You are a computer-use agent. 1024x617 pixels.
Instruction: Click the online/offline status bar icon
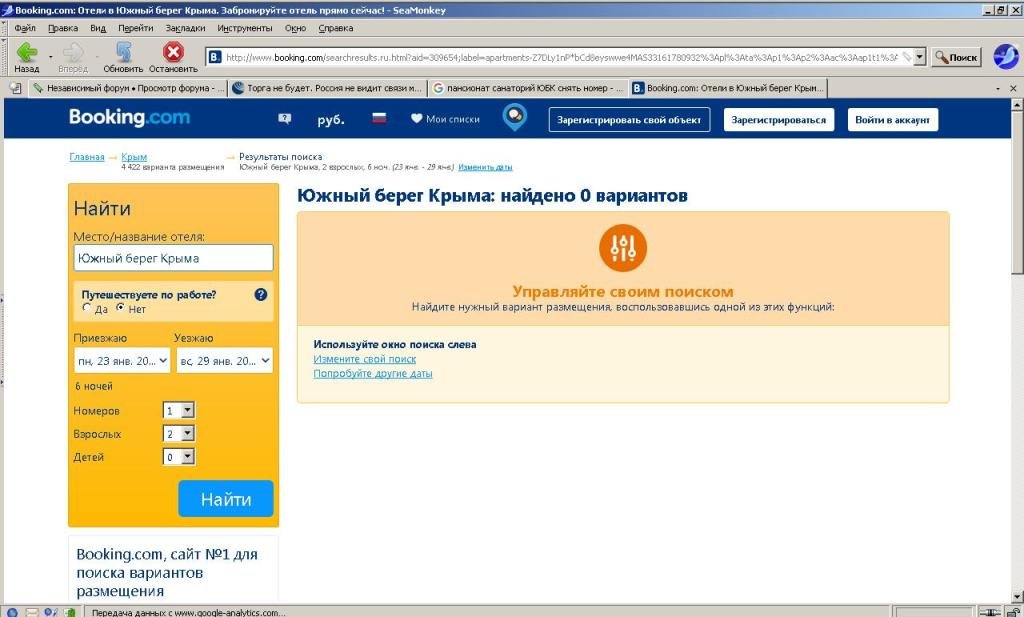[x=990, y=612]
